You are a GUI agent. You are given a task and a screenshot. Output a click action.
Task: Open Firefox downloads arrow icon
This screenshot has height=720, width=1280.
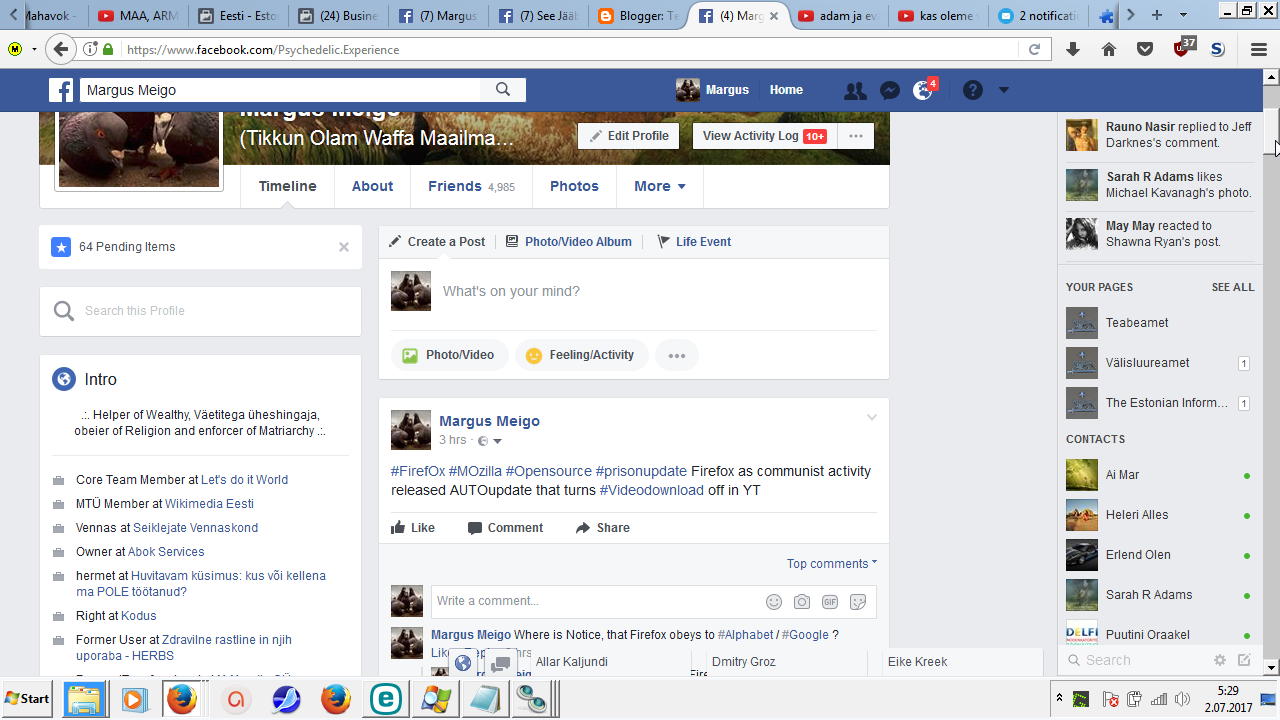pyautogui.click(x=1073, y=49)
